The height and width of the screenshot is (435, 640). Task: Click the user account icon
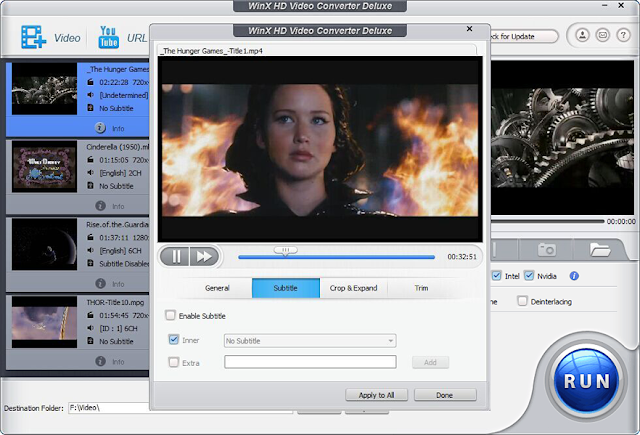[582, 36]
